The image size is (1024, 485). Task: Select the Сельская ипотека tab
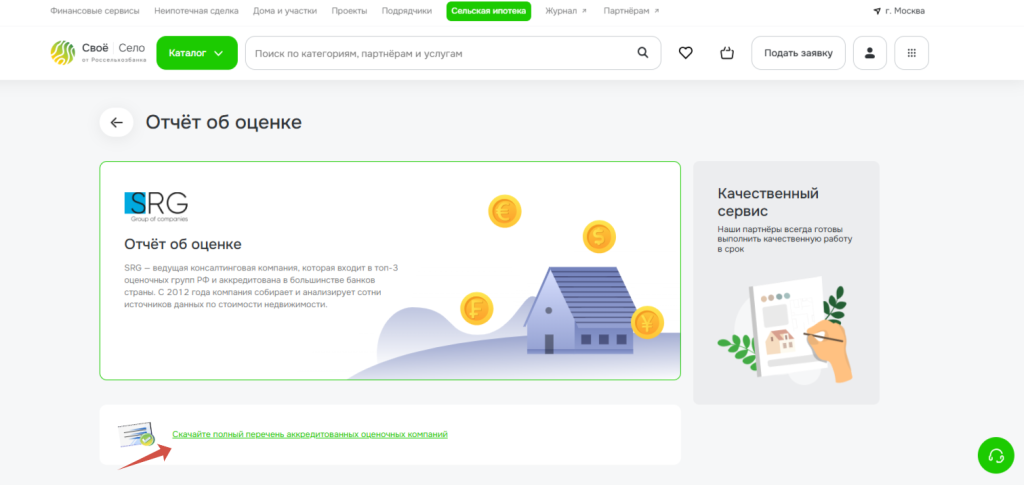point(488,11)
